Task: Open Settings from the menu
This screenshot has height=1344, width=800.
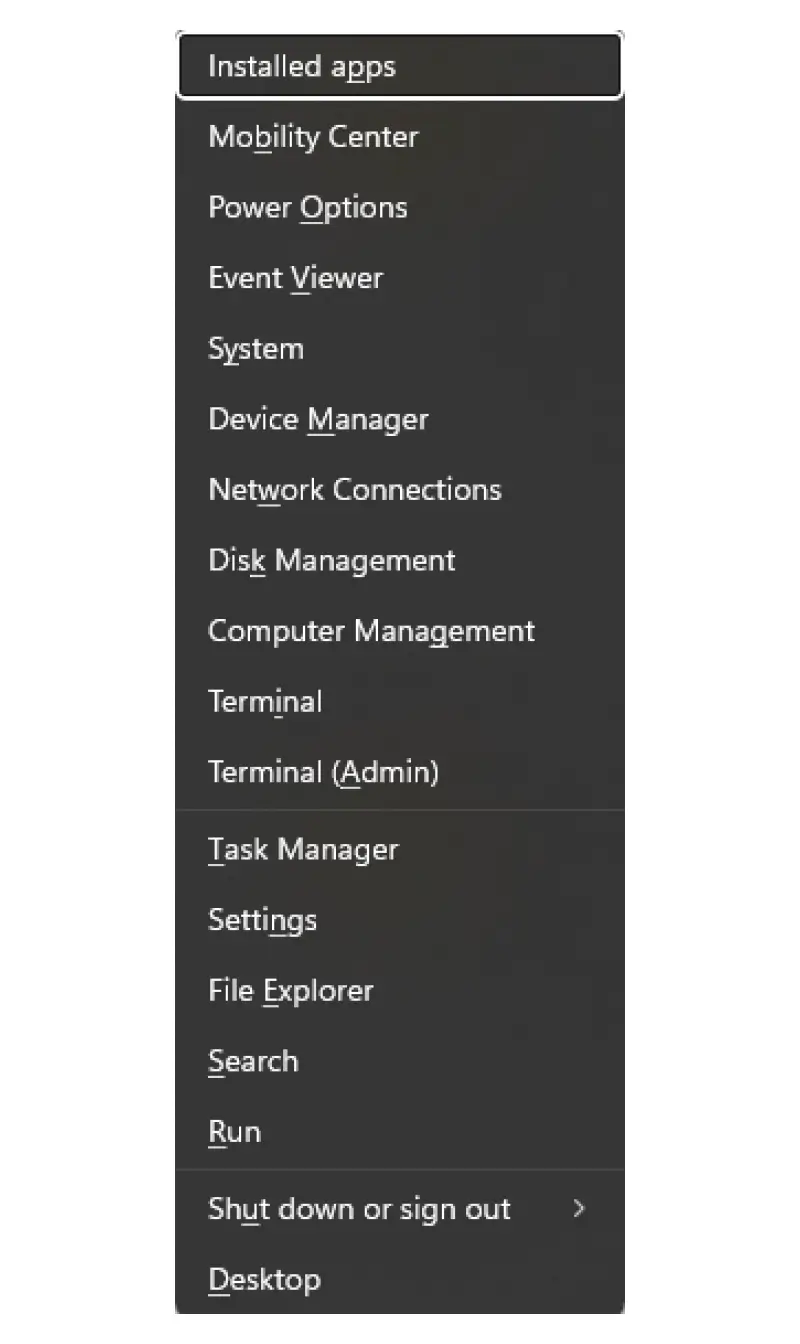Action: click(262, 920)
